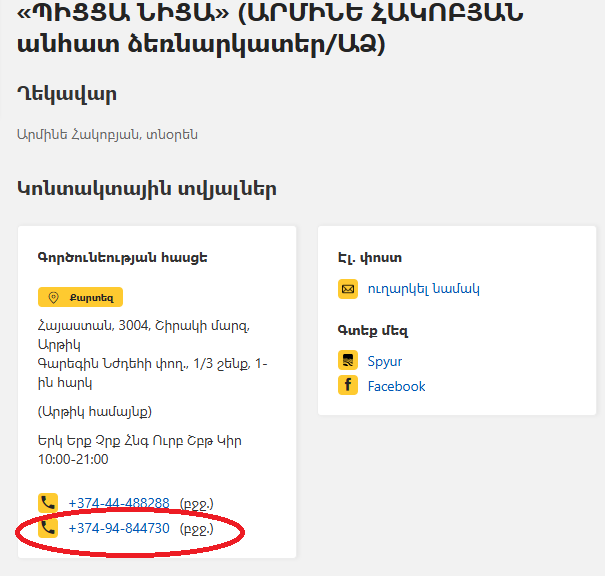Click the Էլ. փոստ label
Image resolution: width=605 pixels, height=576 pixels.
coord(370,257)
